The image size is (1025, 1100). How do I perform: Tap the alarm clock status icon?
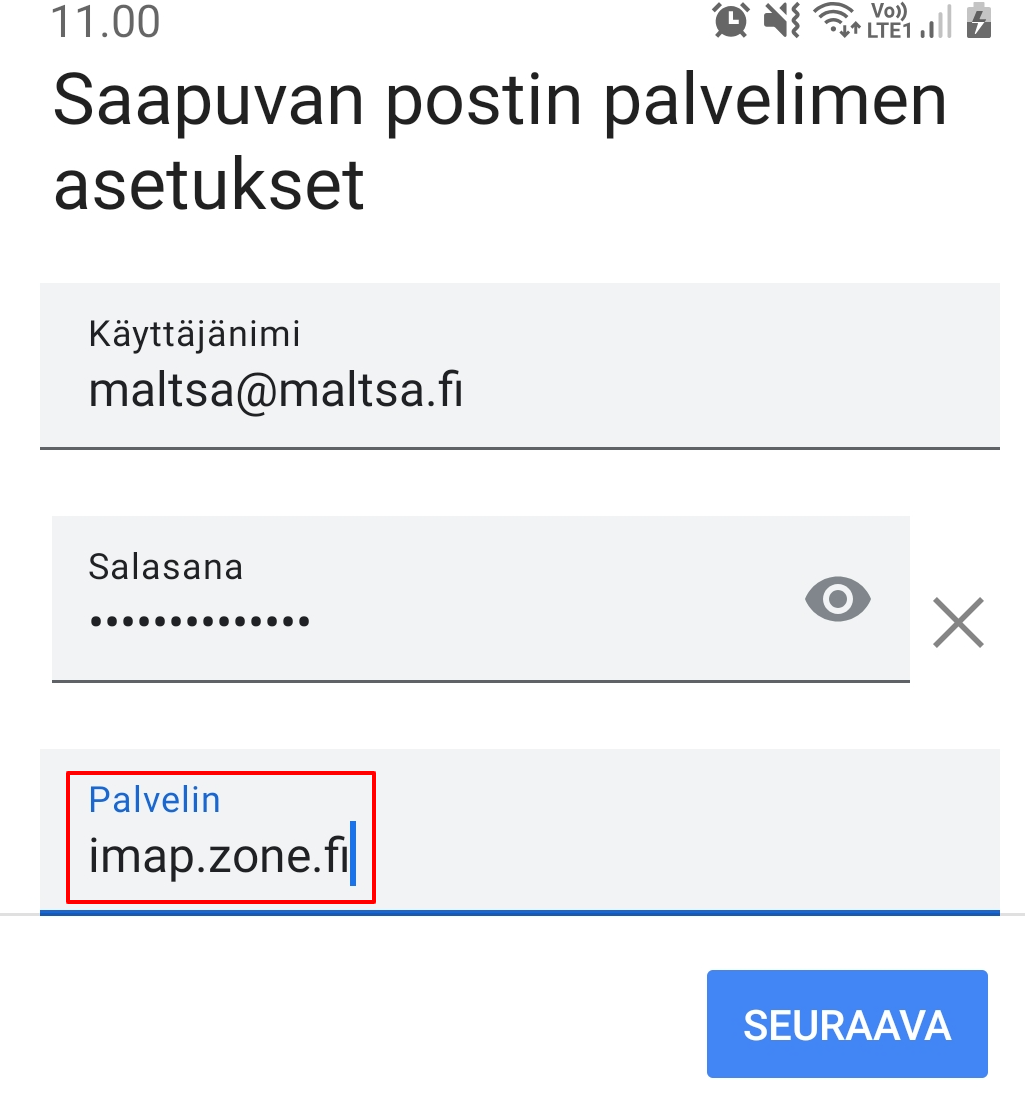(x=732, y=20)
